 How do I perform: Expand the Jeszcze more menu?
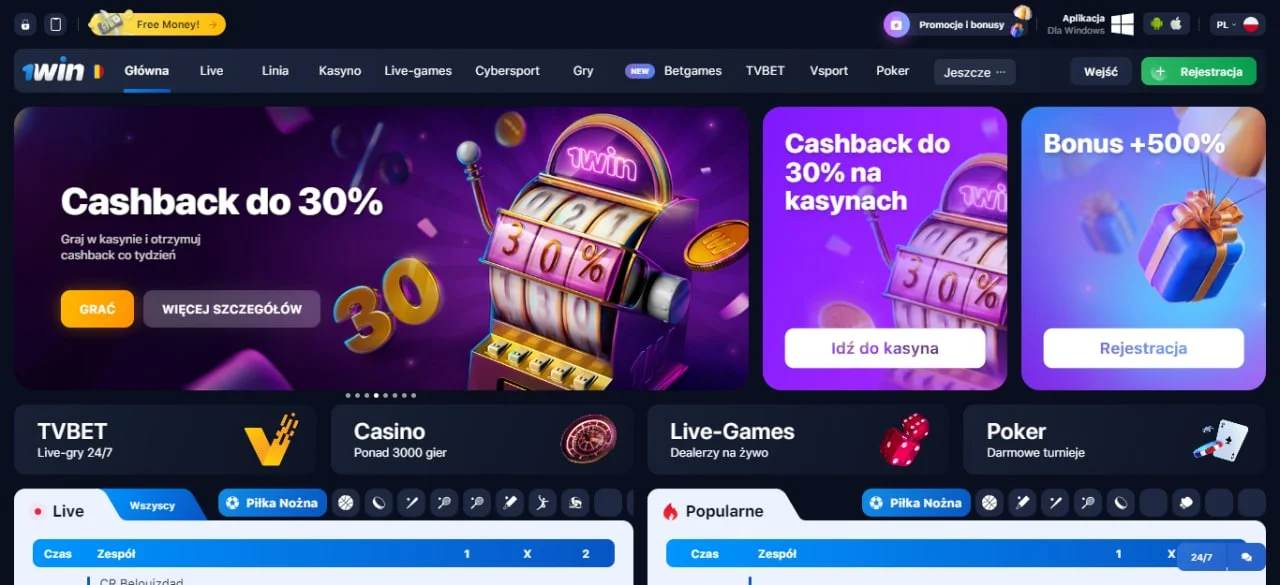pyautogui.click(x=975, y=72)
